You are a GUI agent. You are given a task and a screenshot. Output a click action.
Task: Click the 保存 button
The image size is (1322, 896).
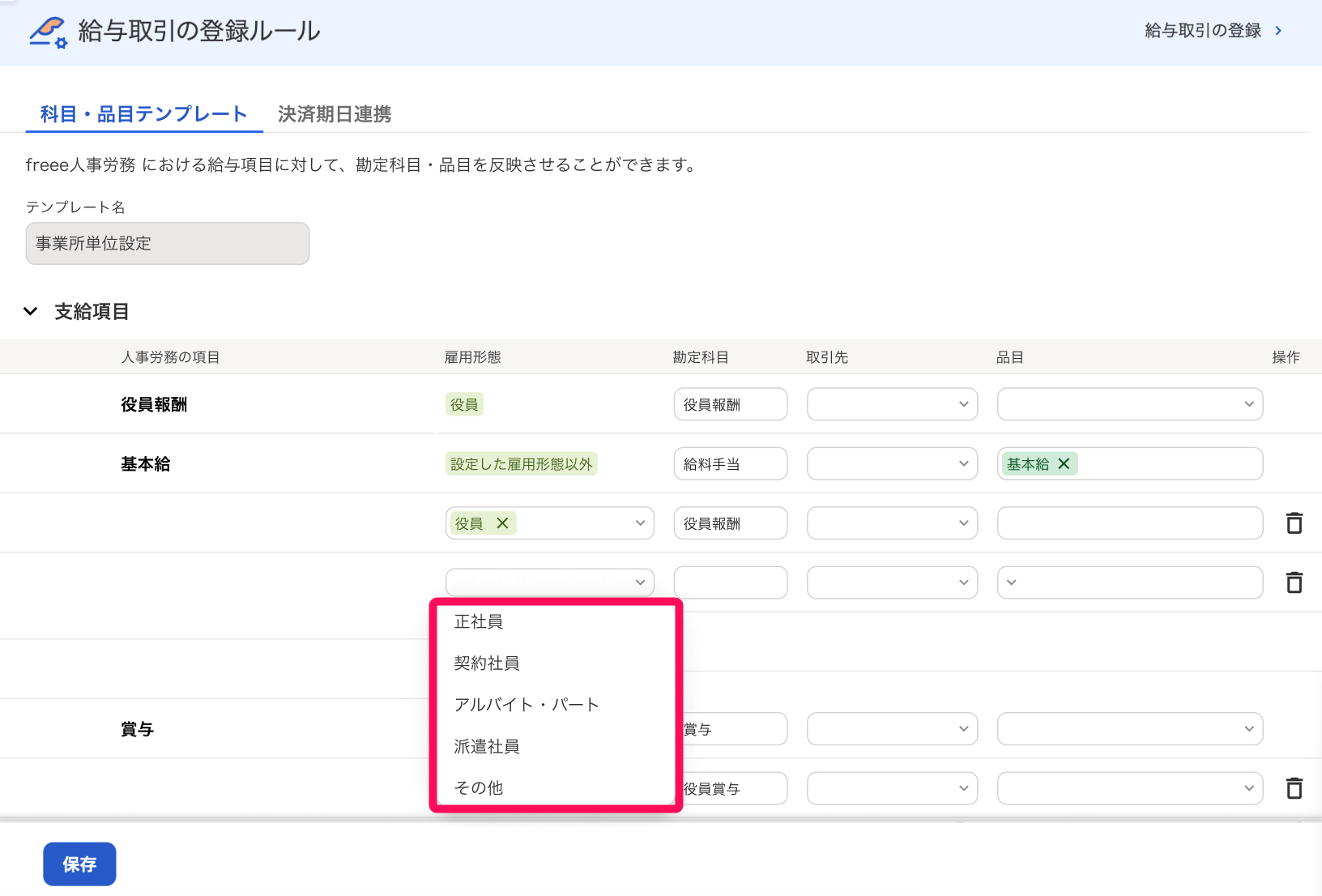[79, 864]
